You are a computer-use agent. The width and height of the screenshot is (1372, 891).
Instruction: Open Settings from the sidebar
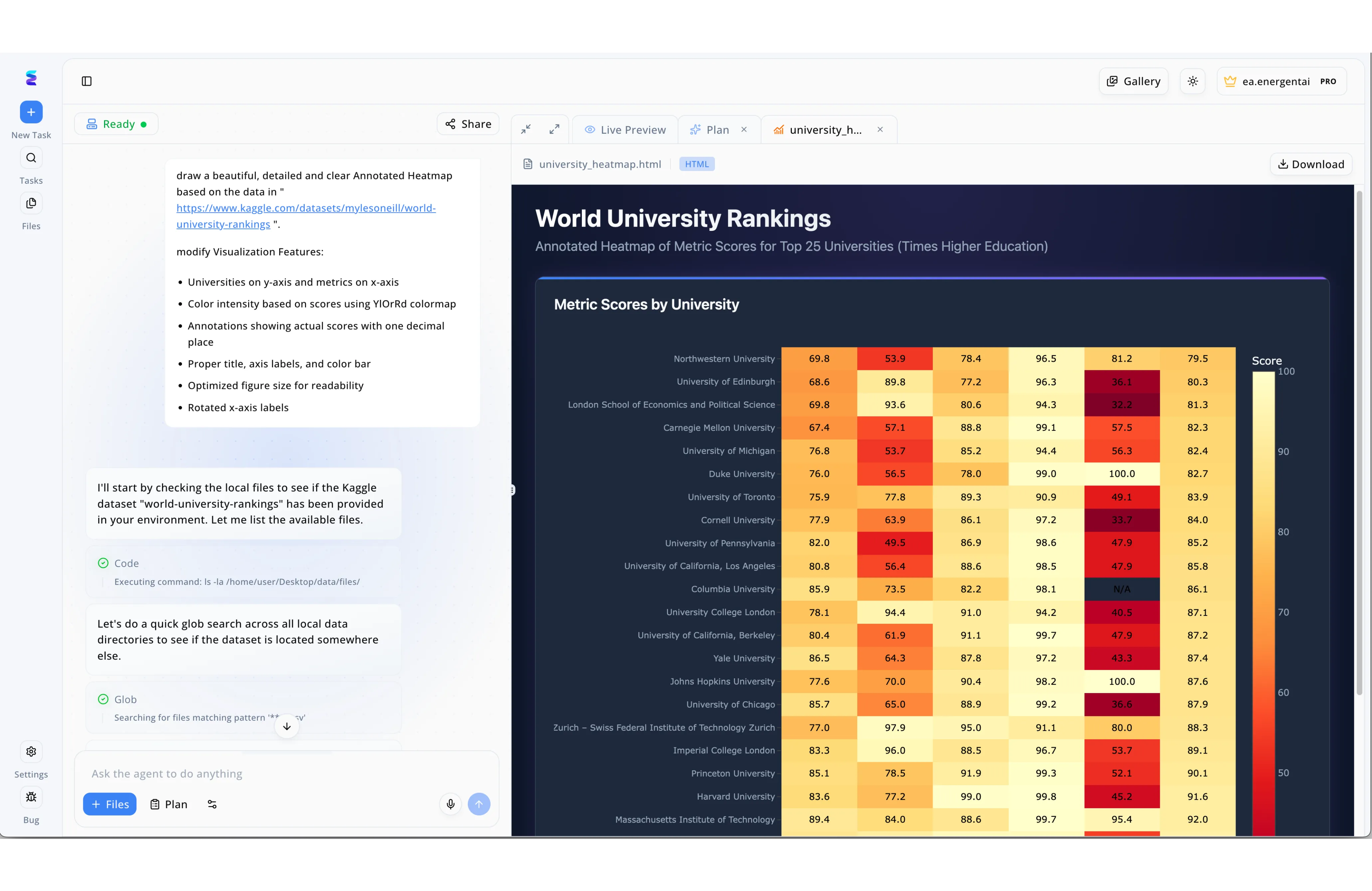click(31, 752)
